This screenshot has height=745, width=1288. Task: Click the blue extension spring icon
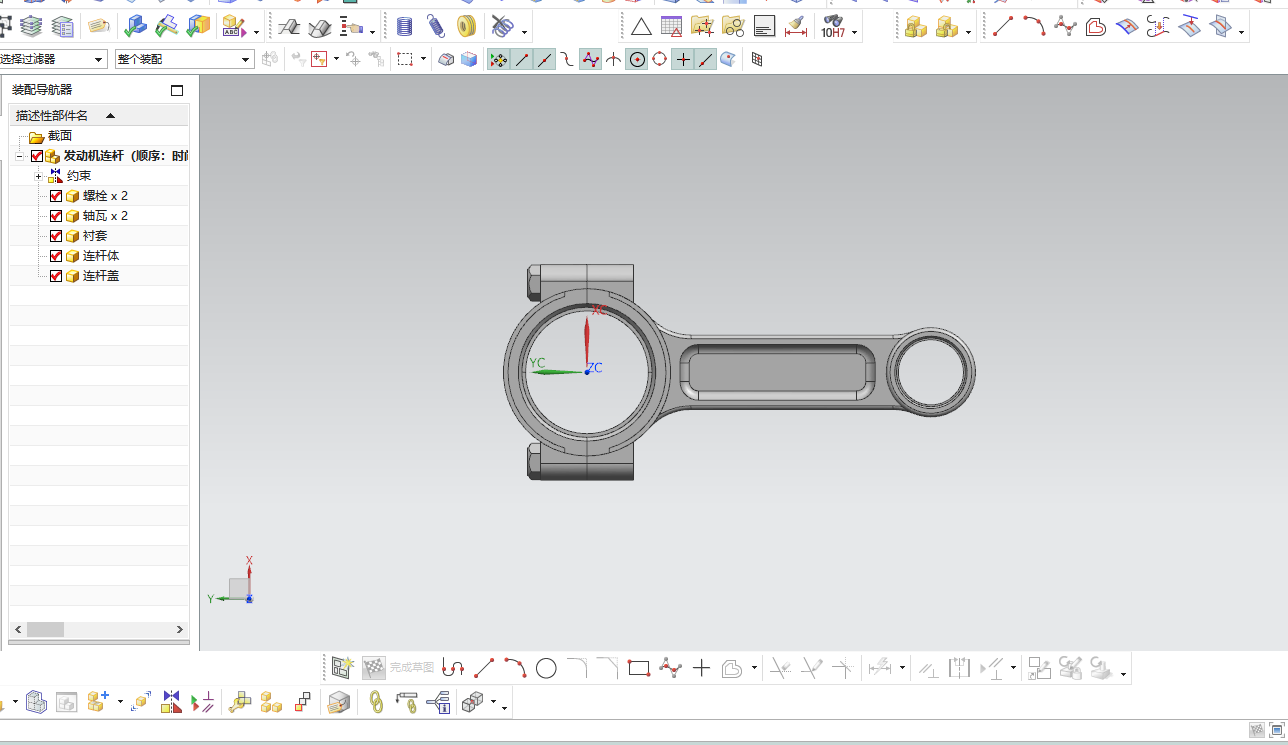click(435, 27)
